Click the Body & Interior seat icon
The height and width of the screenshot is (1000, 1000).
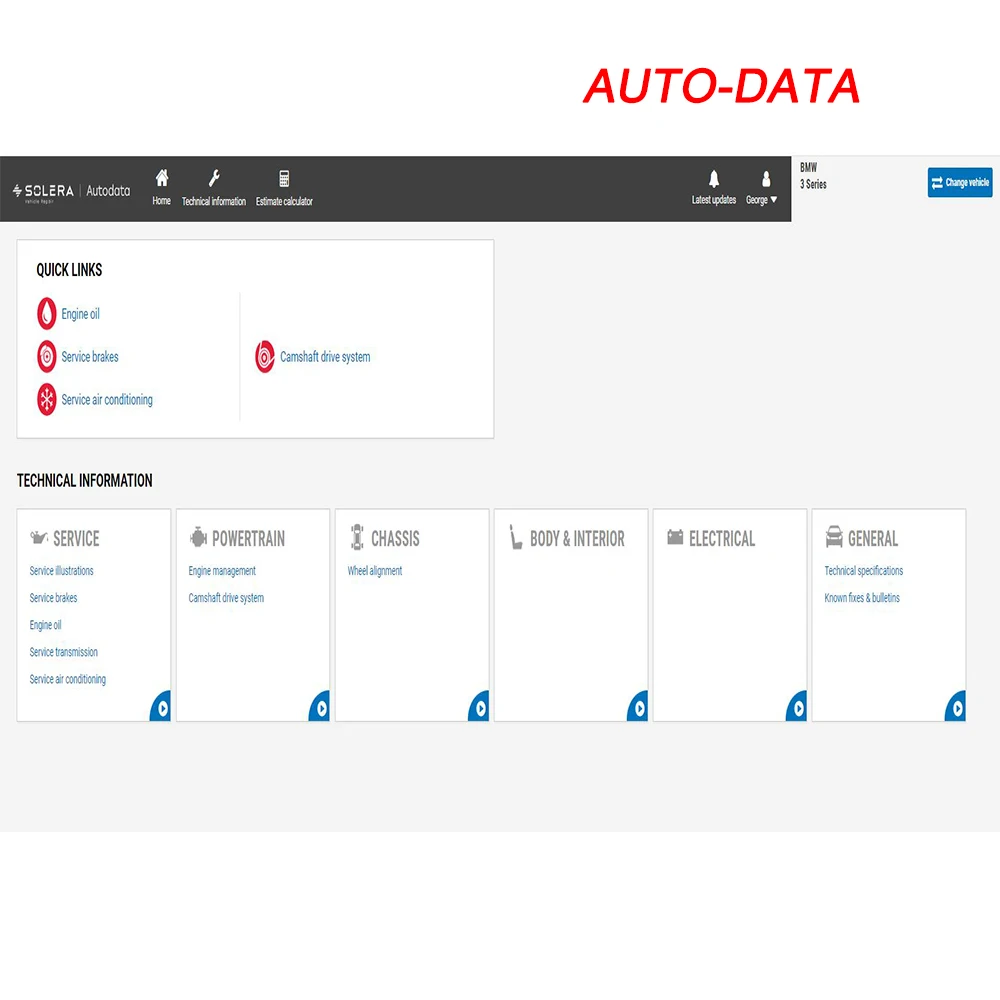click(x=515, y=537)
